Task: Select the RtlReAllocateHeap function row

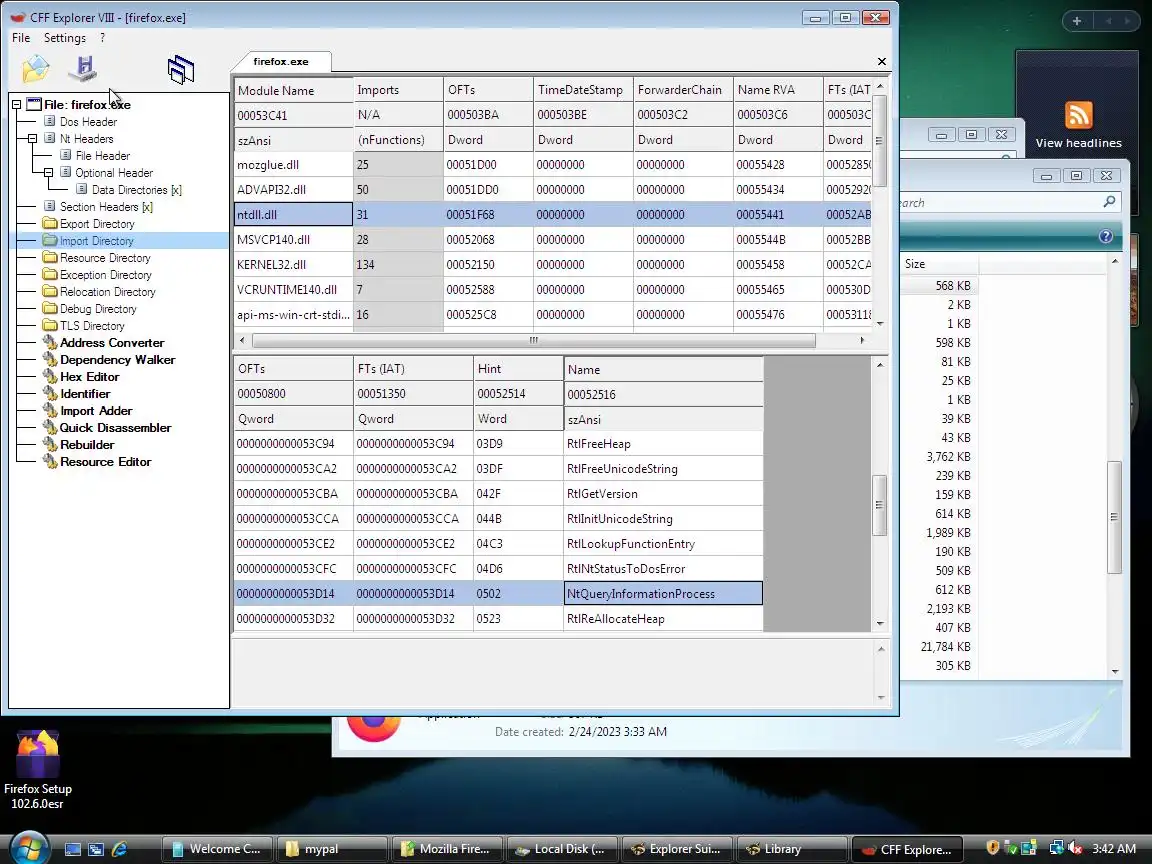Action: [498, 619]
